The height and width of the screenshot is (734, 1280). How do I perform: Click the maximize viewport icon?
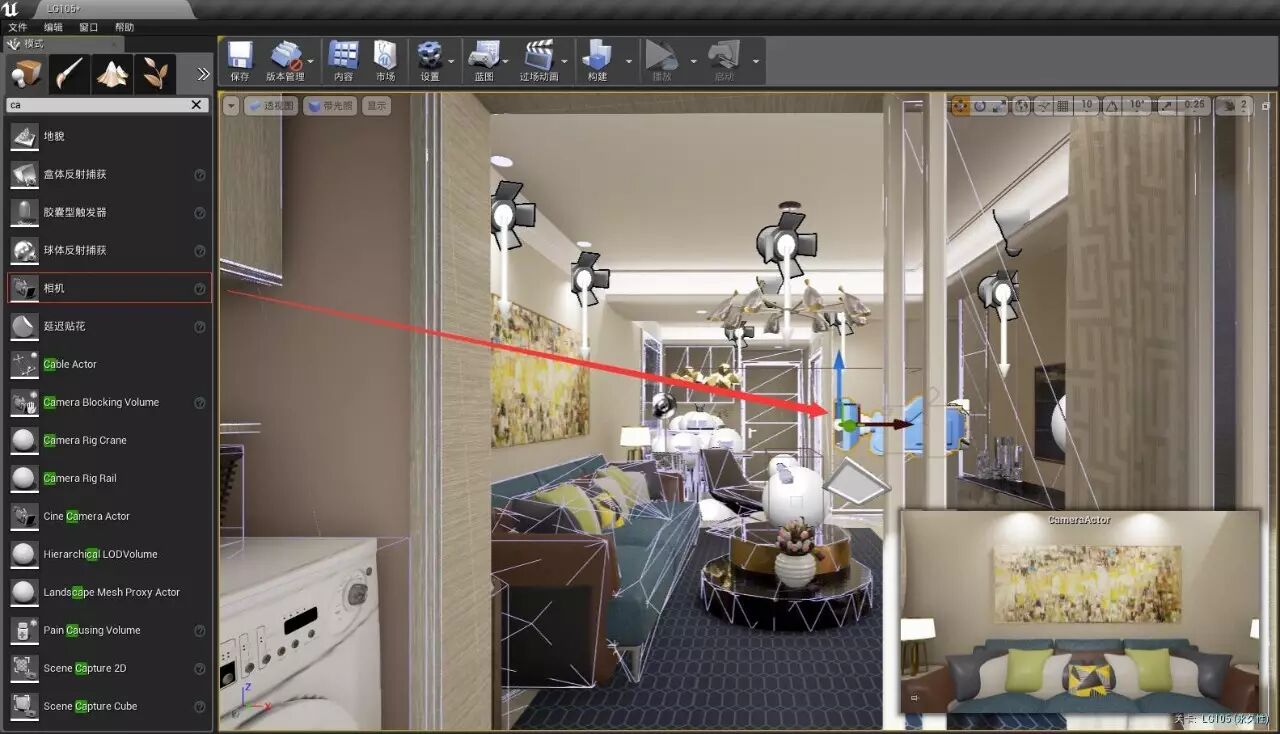coord(1266,106)
